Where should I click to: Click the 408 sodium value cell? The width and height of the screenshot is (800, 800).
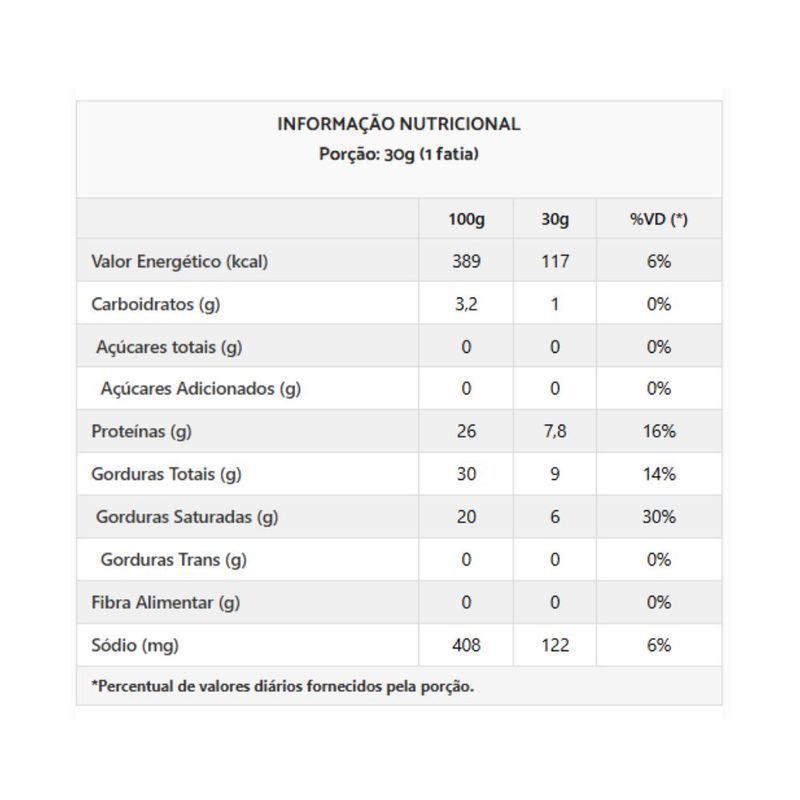tap(465, 645)
